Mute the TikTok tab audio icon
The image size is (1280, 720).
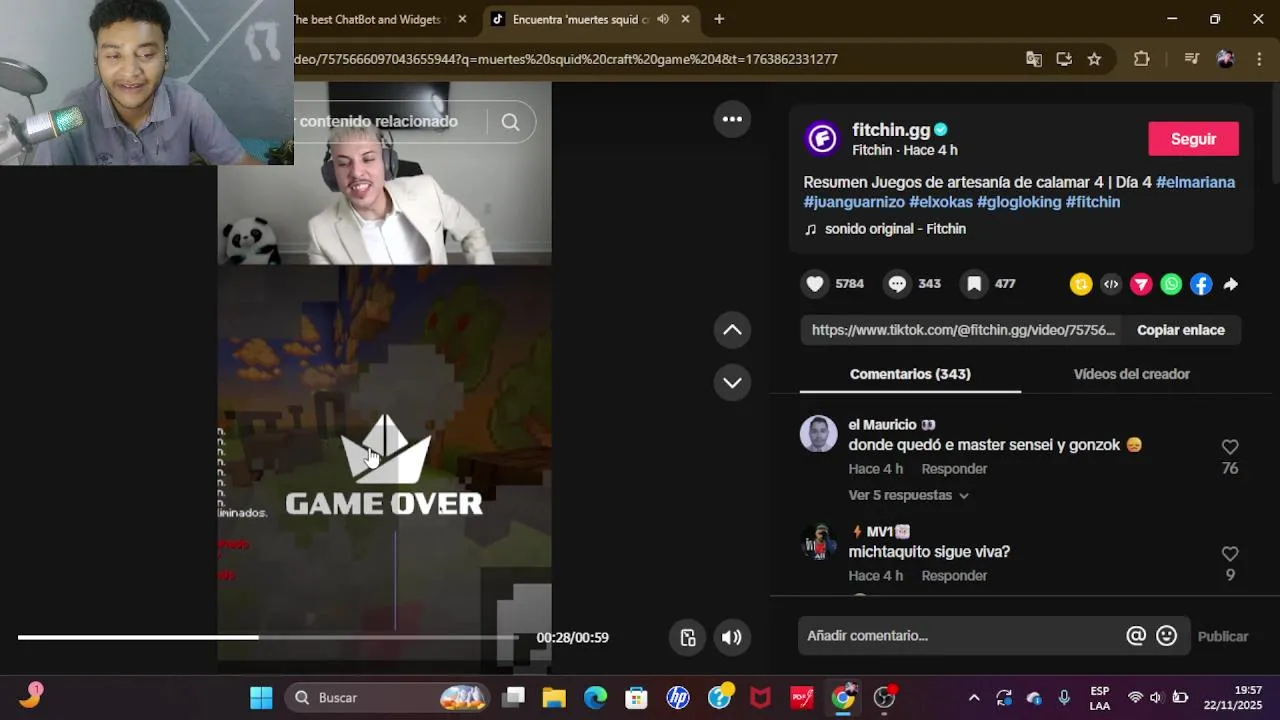tap(663, 19)
